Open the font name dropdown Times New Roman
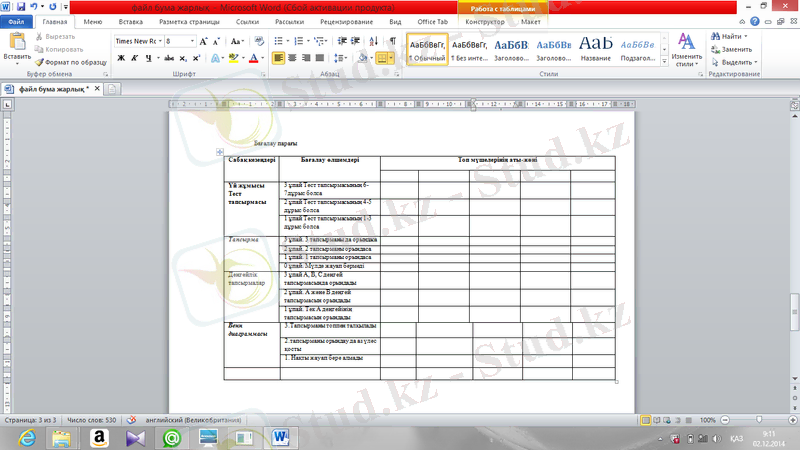The image size is (800, 450). (x=137, y=41)
